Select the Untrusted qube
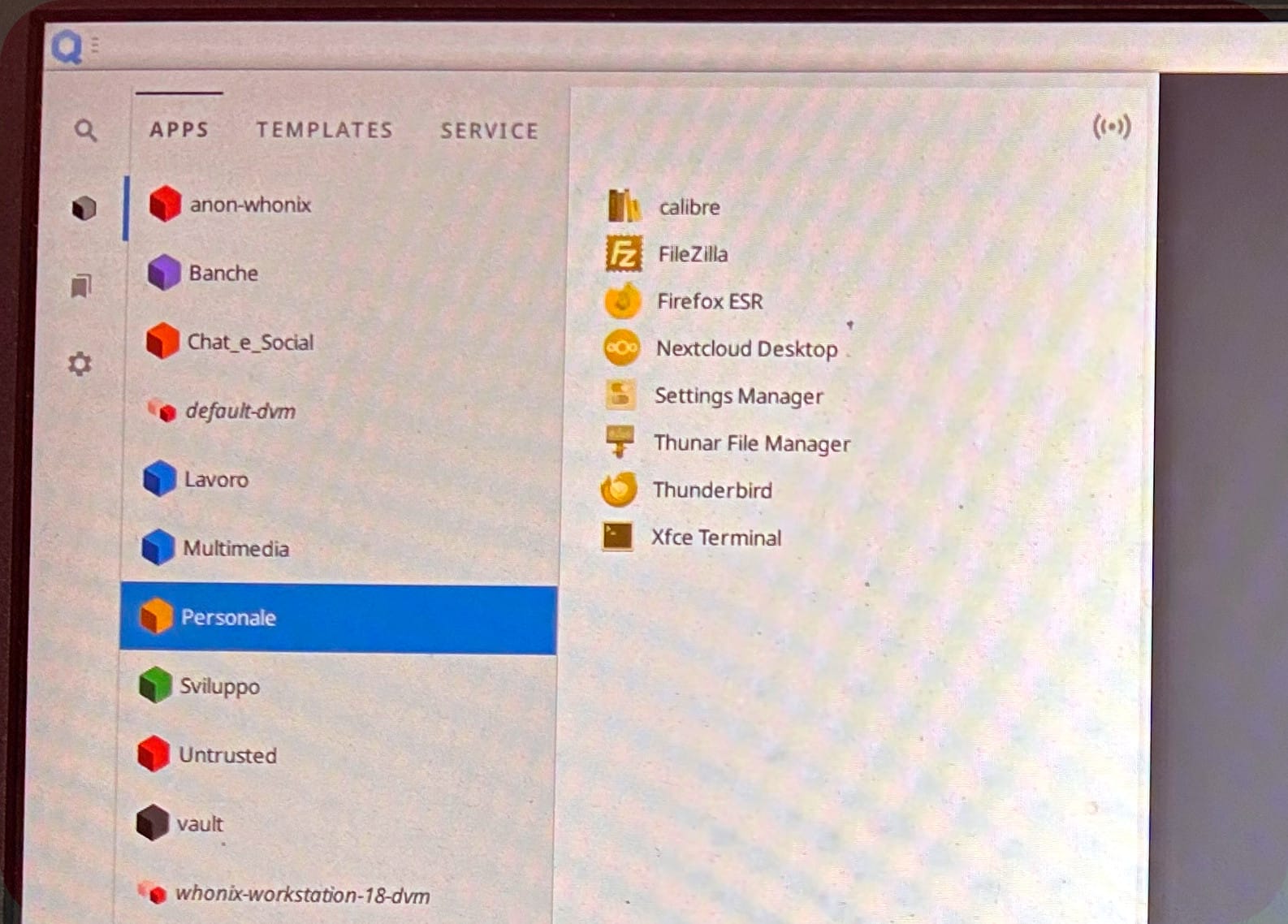Screen dimensions: 1288x924 (x=227, y=755)
